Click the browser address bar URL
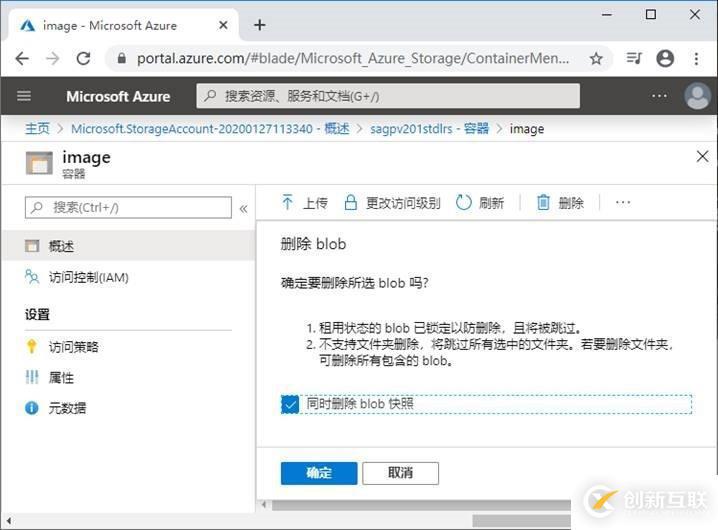The width and height of the screenshot is (718, 530). coord(353,59)
